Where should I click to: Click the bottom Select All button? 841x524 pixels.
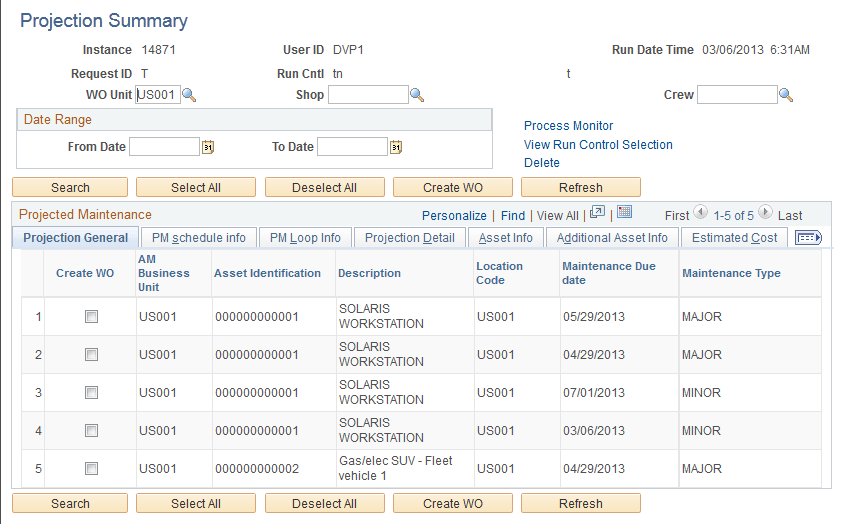click(196, 504)
